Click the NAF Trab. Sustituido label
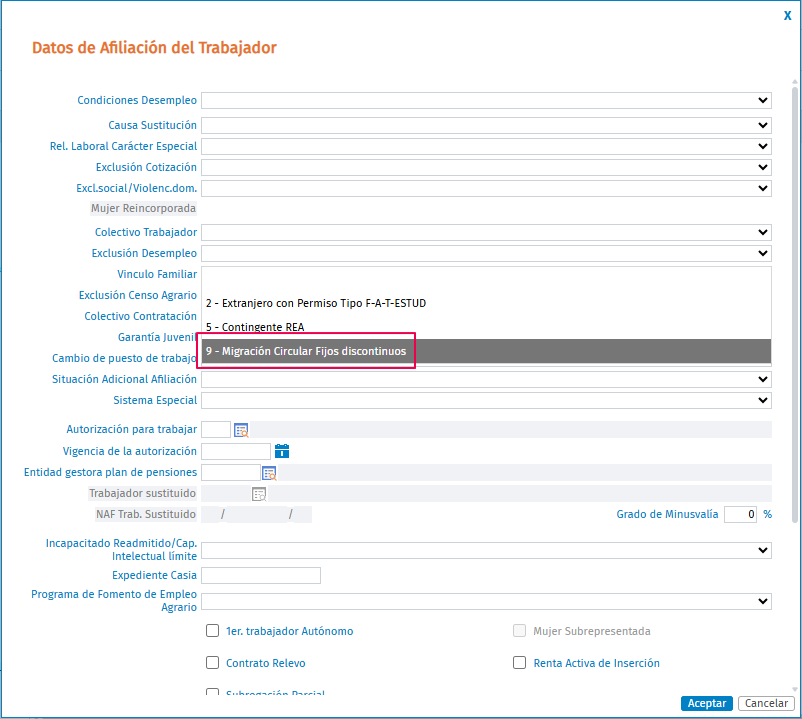This screenshot has width=802, height=719. pos(146,514)
